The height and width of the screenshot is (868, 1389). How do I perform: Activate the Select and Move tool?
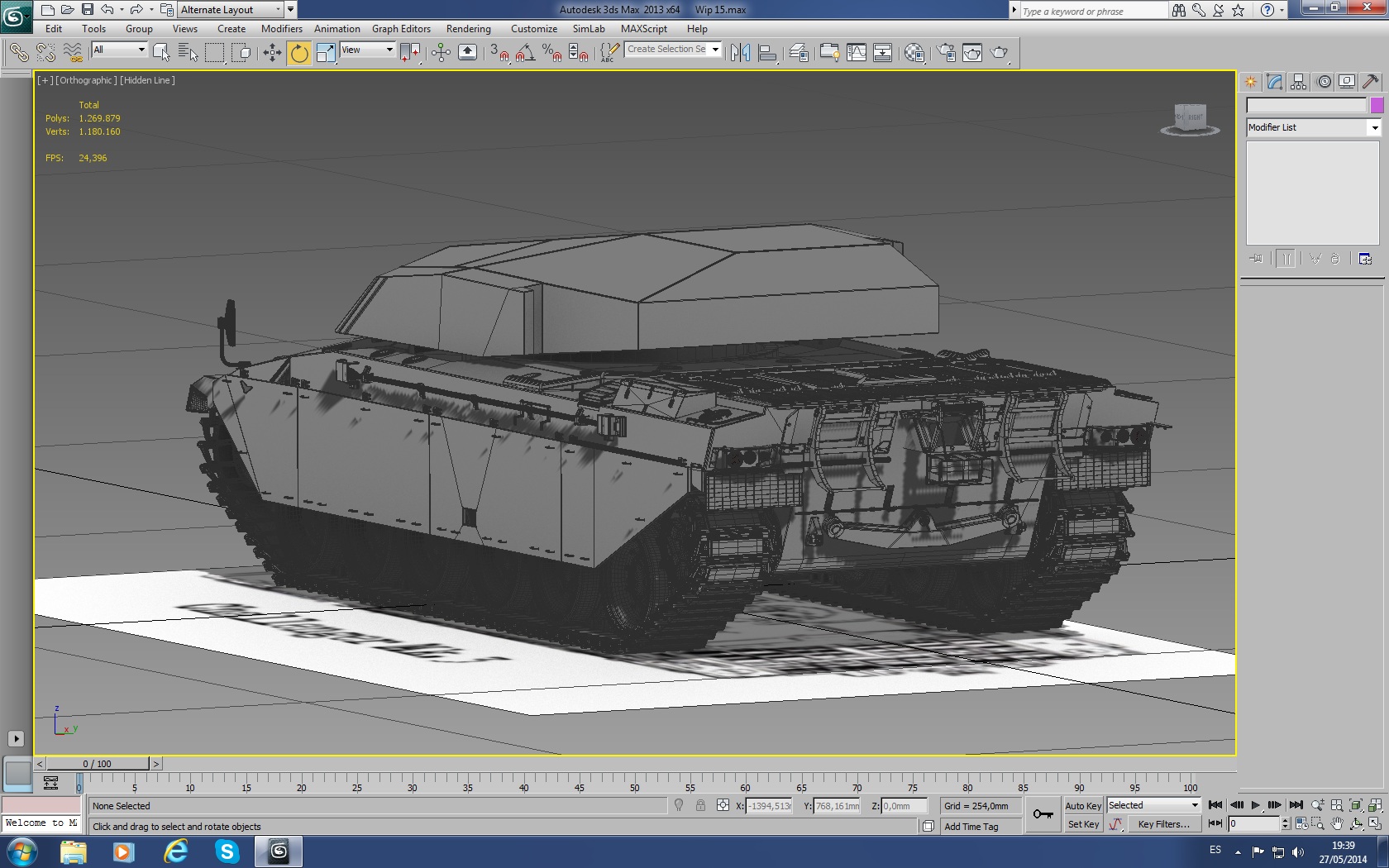272,53
